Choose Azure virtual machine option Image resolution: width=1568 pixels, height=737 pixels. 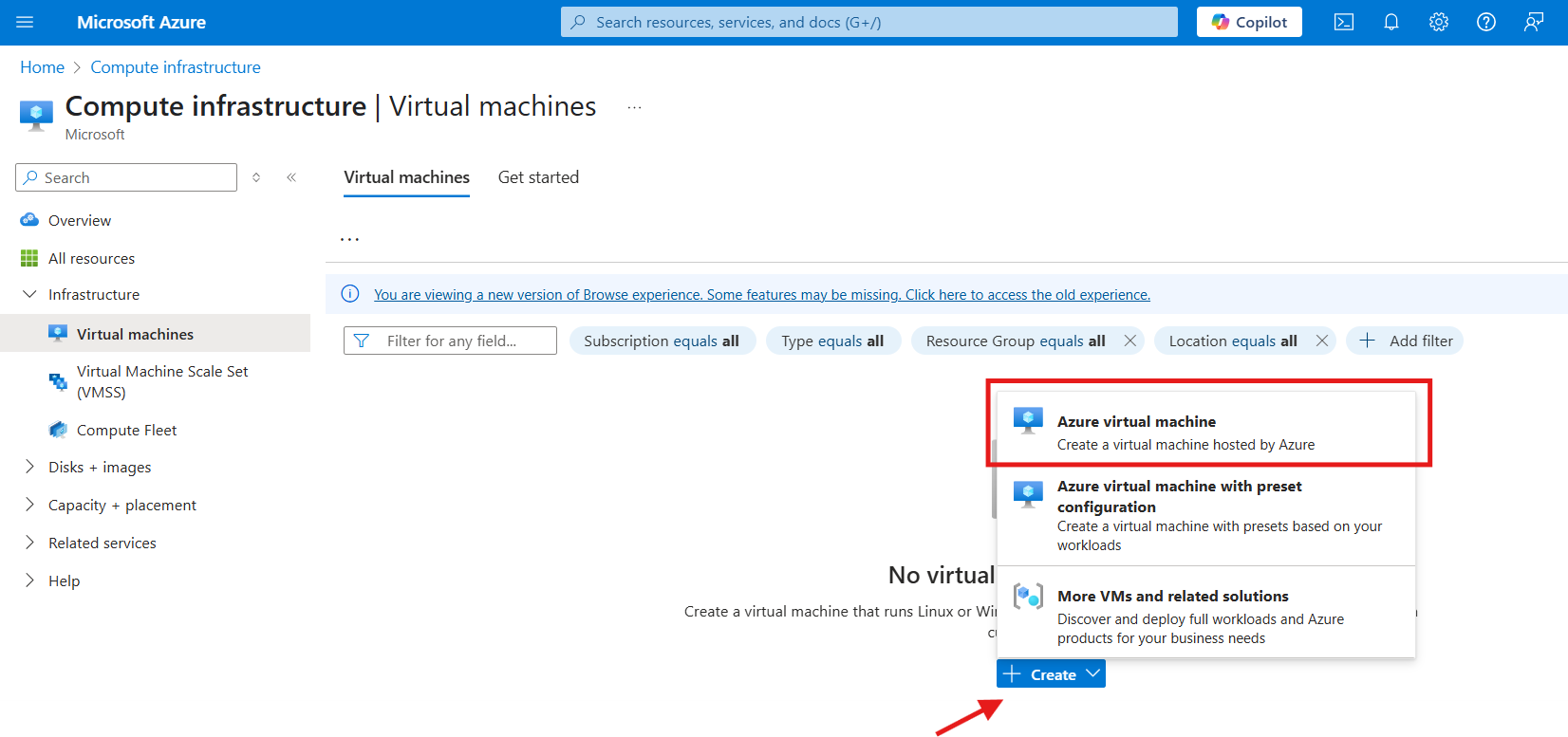click(1206, 432)
